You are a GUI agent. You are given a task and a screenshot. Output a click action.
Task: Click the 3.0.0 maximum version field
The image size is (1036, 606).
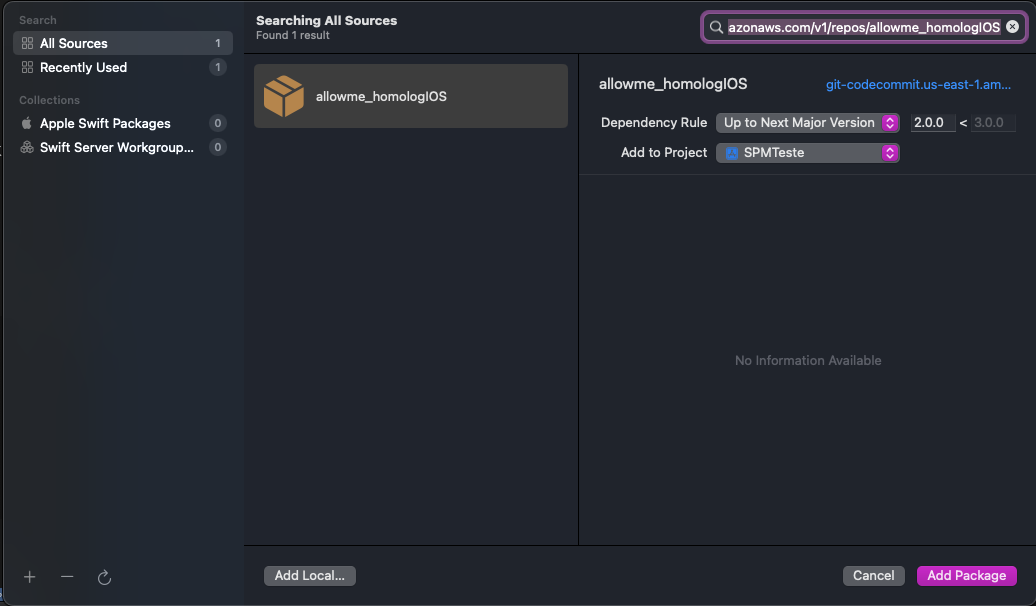coord(993,123)
